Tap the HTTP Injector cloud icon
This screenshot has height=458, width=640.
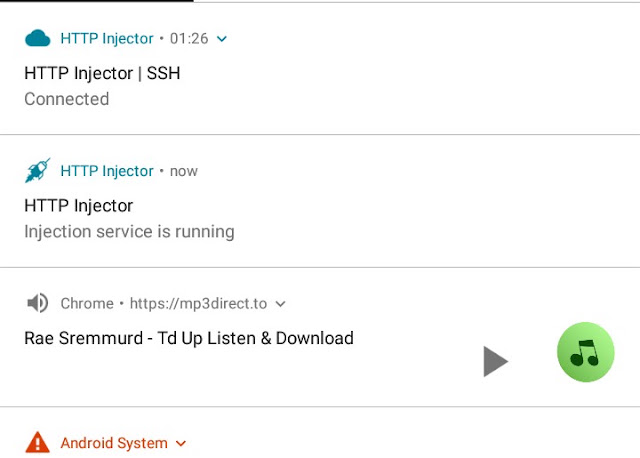(x=38, y=38)
